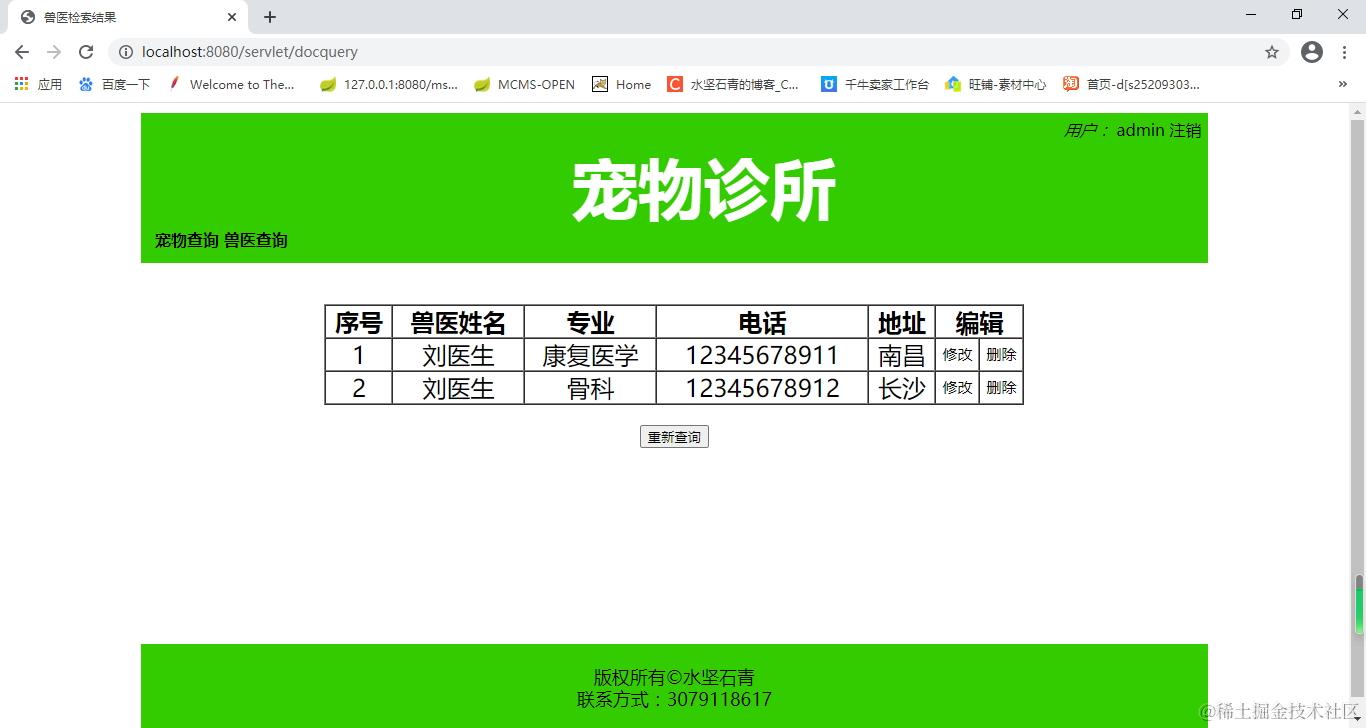The height and width of the screenshot is (728, 1366).
Task: Open the MCMS-OPEN bookmark
Action: [x=523, y=84]
